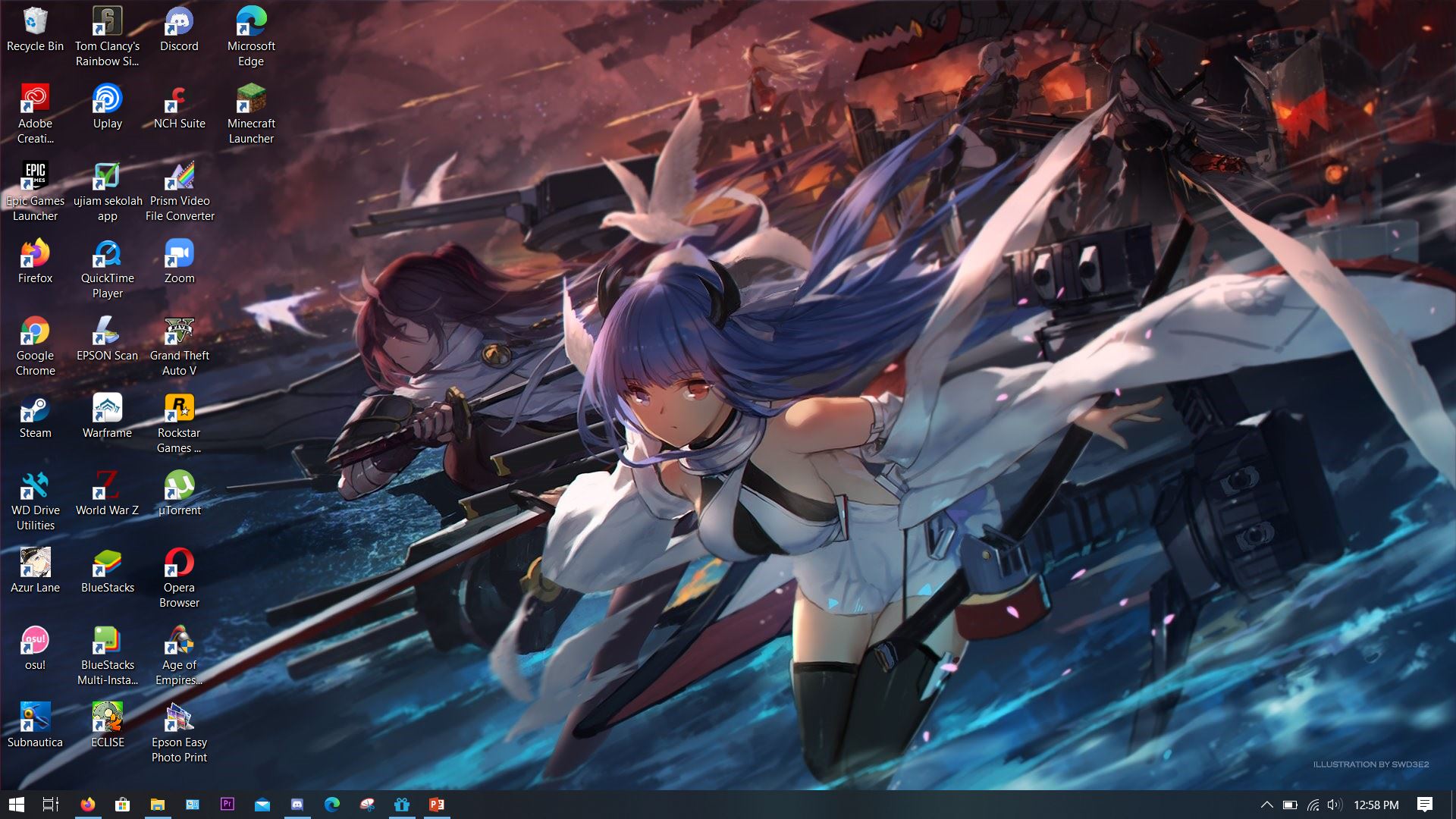The width and height of the screenshot is (1456, 819).
Task: Open the Mail app from the taskbar
Action: tap(262, 805)
